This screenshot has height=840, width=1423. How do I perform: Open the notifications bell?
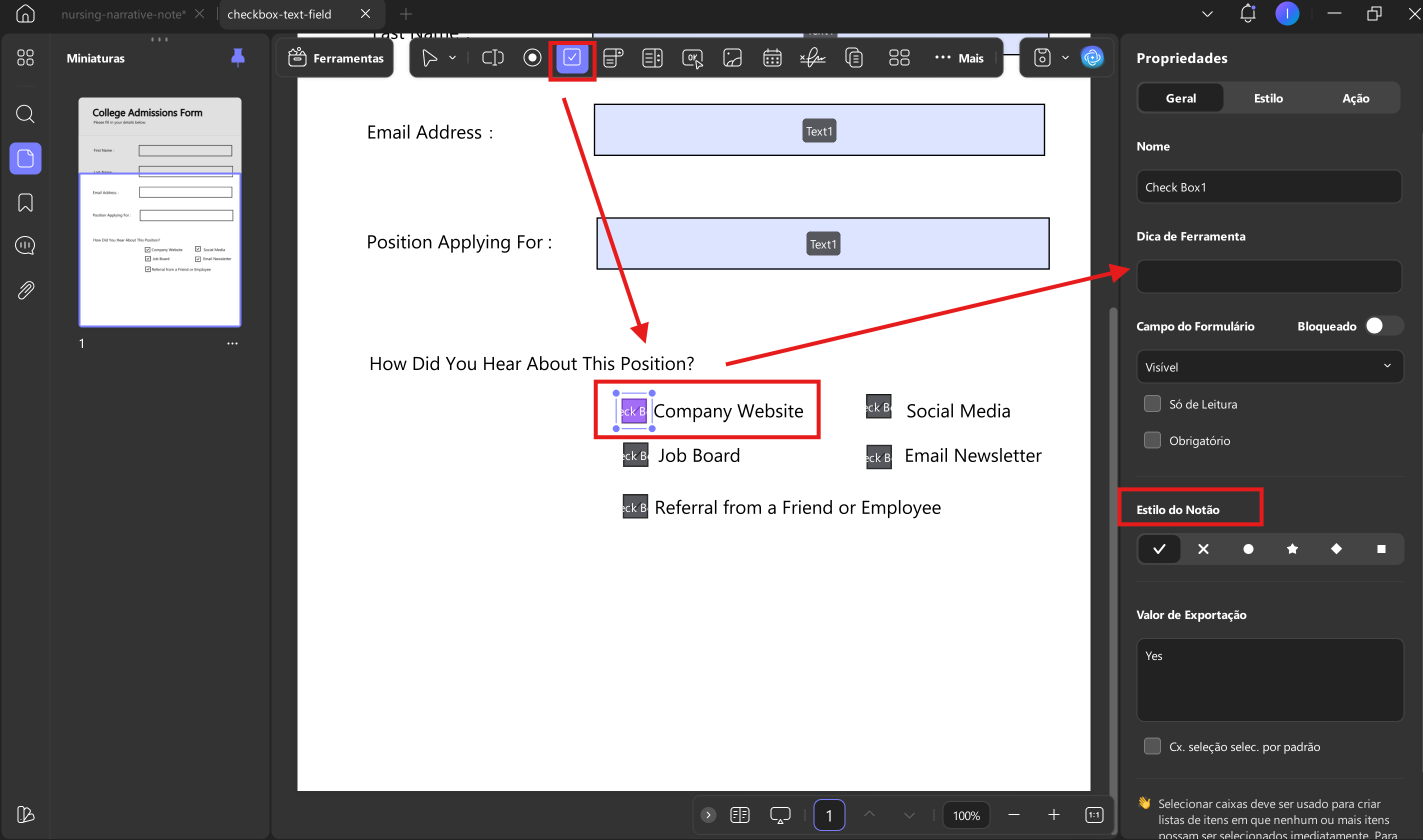click(x=1247, y=13)
